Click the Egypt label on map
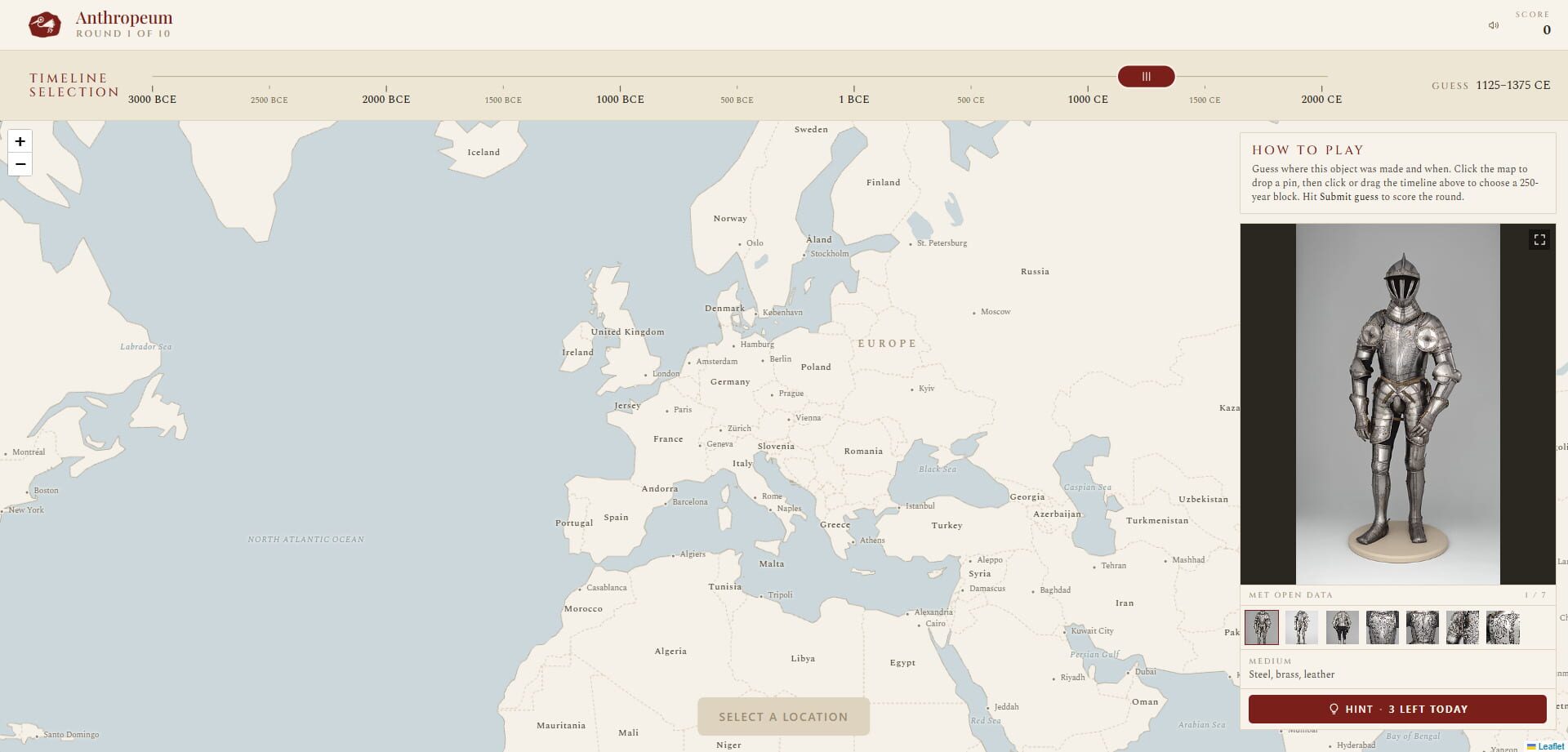The height and width of the screenshot is (752, 1568). [902, 662]
